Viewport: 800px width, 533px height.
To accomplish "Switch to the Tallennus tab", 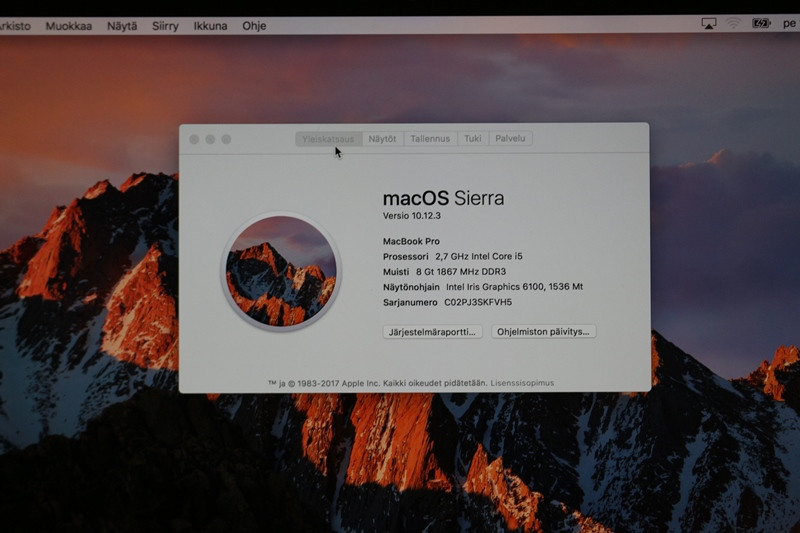I will coord(430,139).
